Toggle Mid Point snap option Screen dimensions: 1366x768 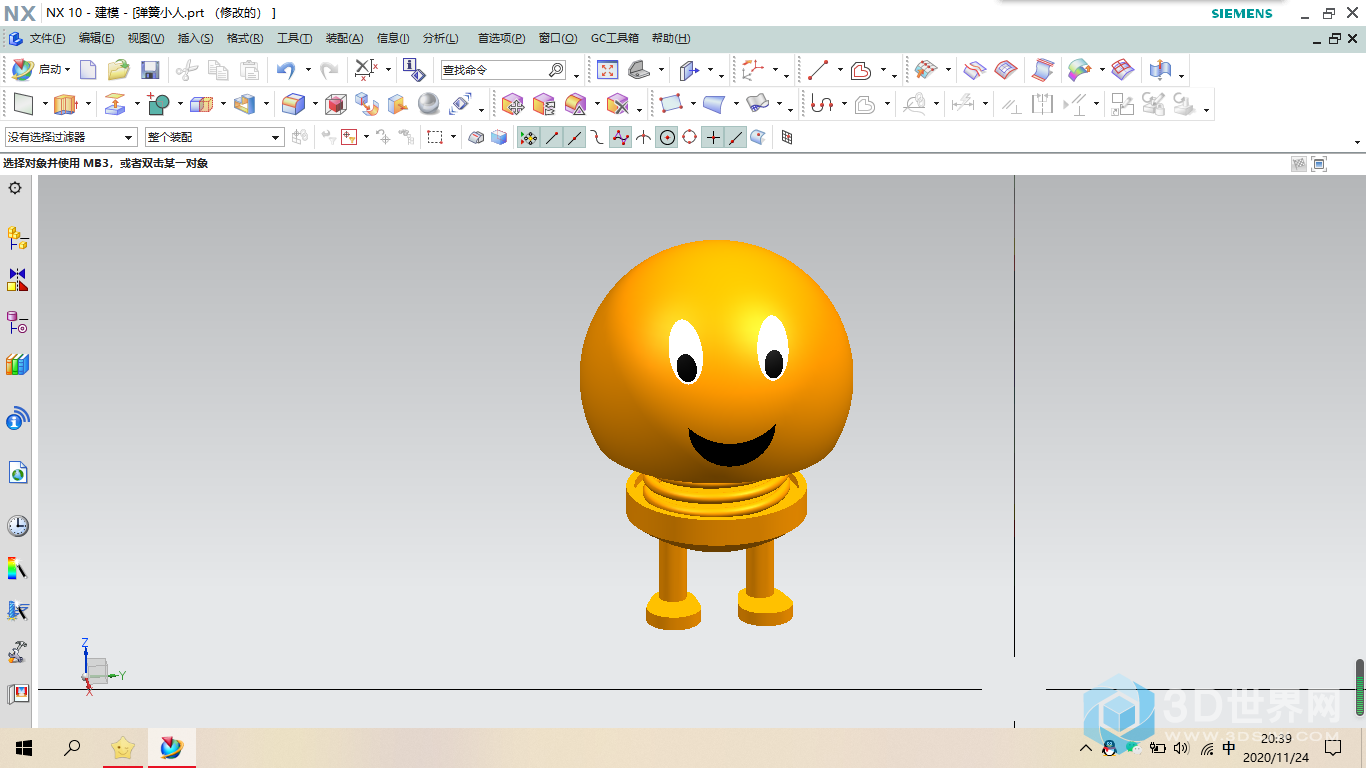(x=575, y=137)
